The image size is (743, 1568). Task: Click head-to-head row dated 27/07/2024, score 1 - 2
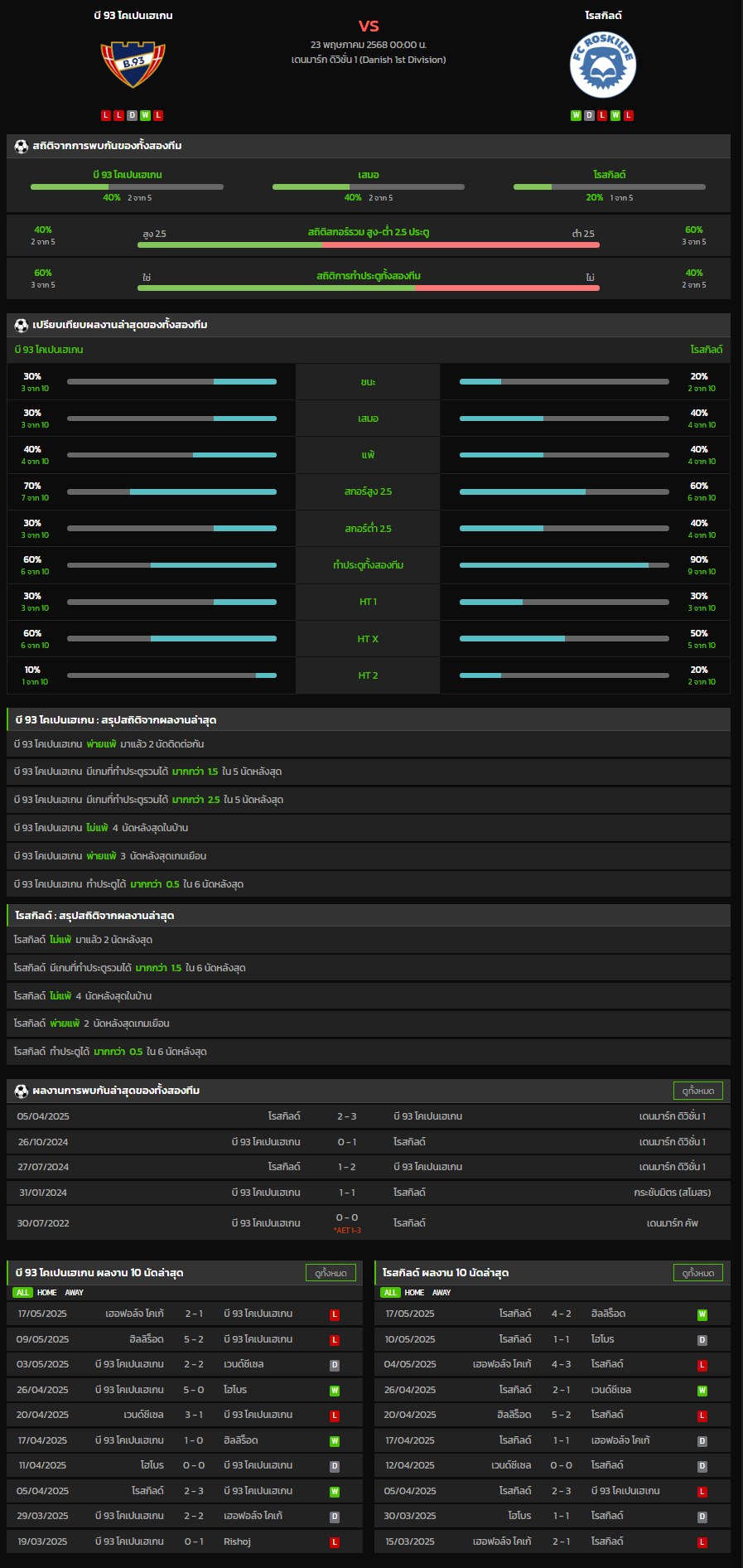pyautogui.click(x=369, y=1167)
